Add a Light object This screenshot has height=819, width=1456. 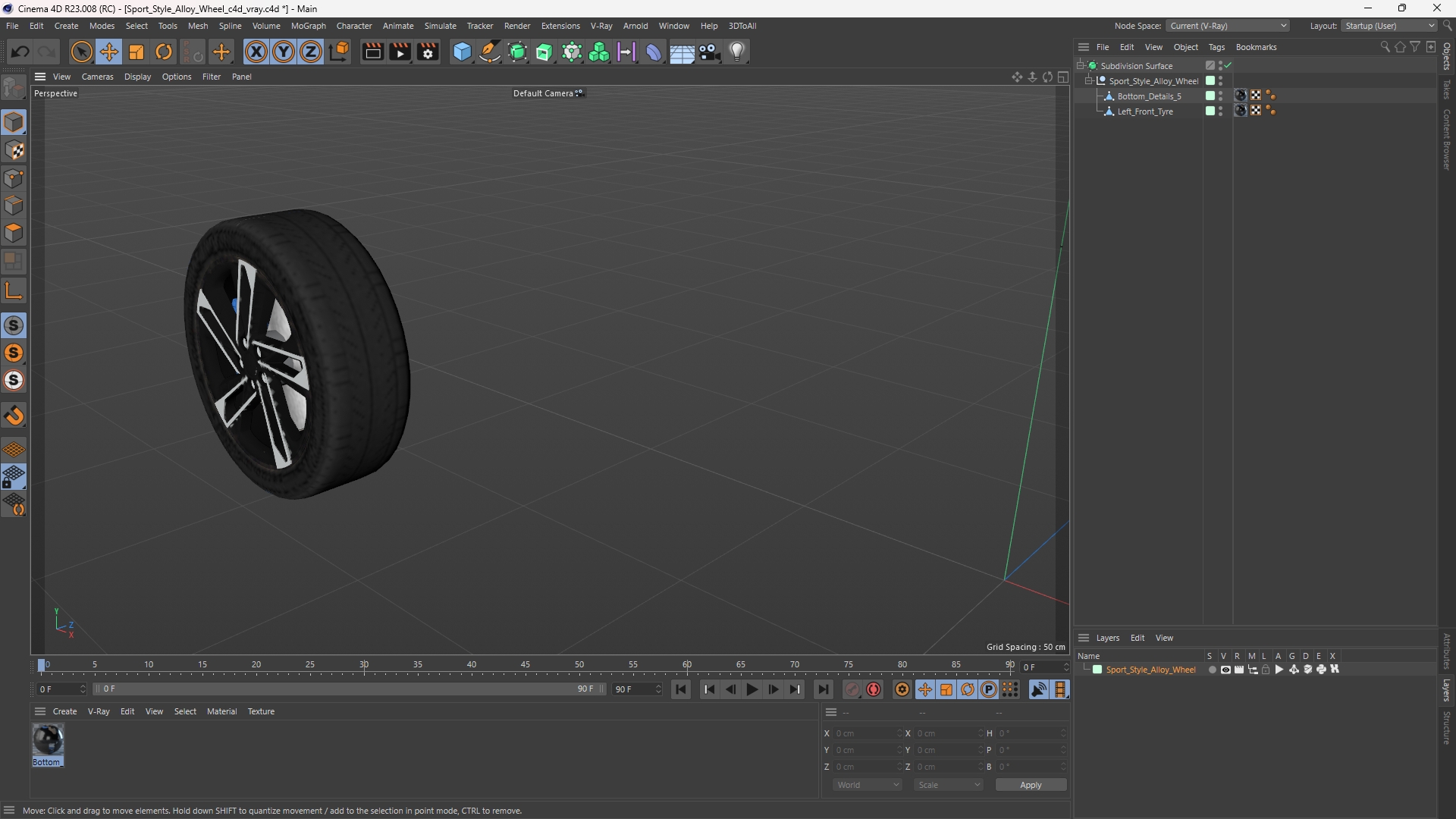coord(737,52)
